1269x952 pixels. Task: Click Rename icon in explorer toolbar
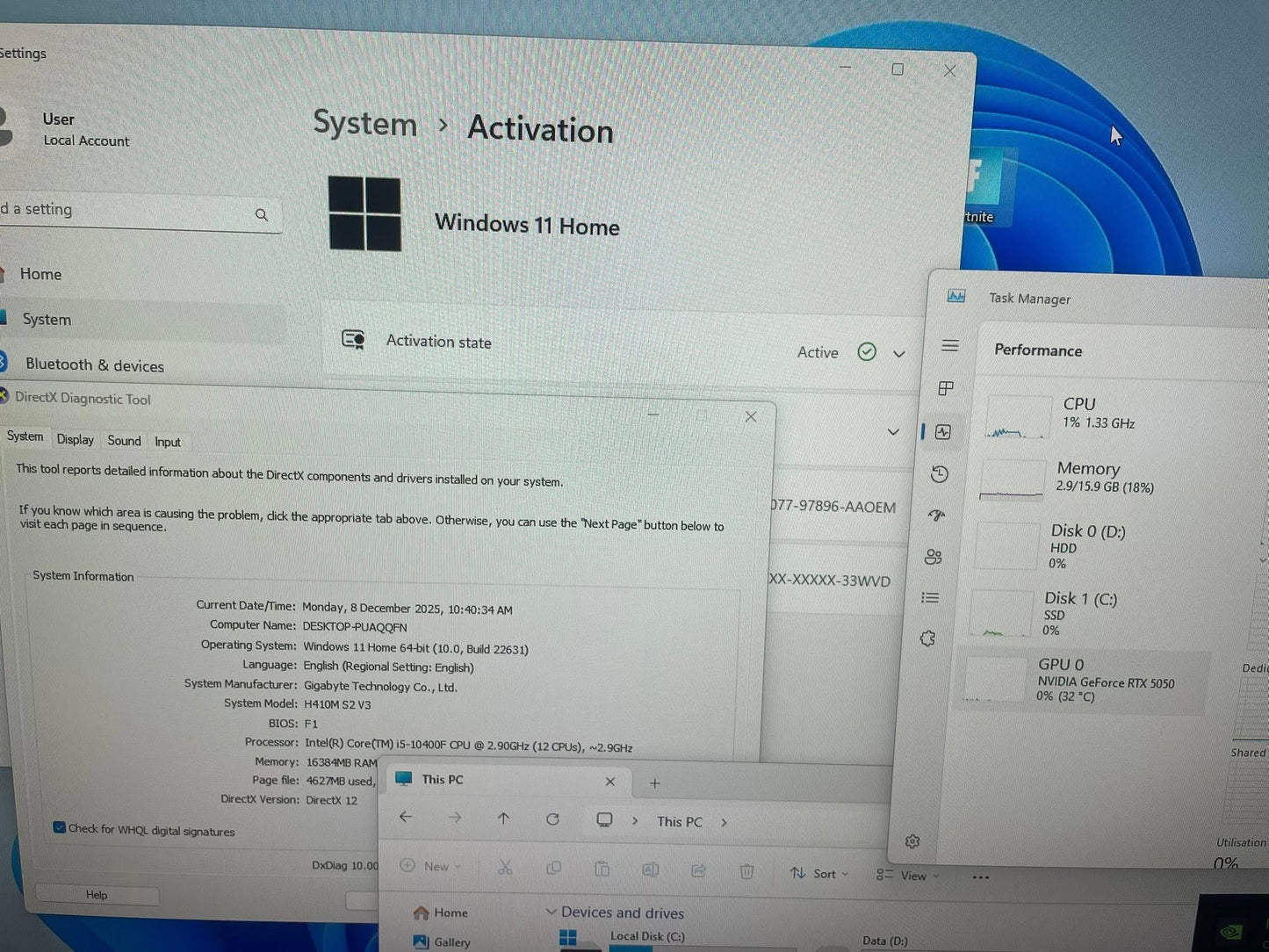point(650,869)
